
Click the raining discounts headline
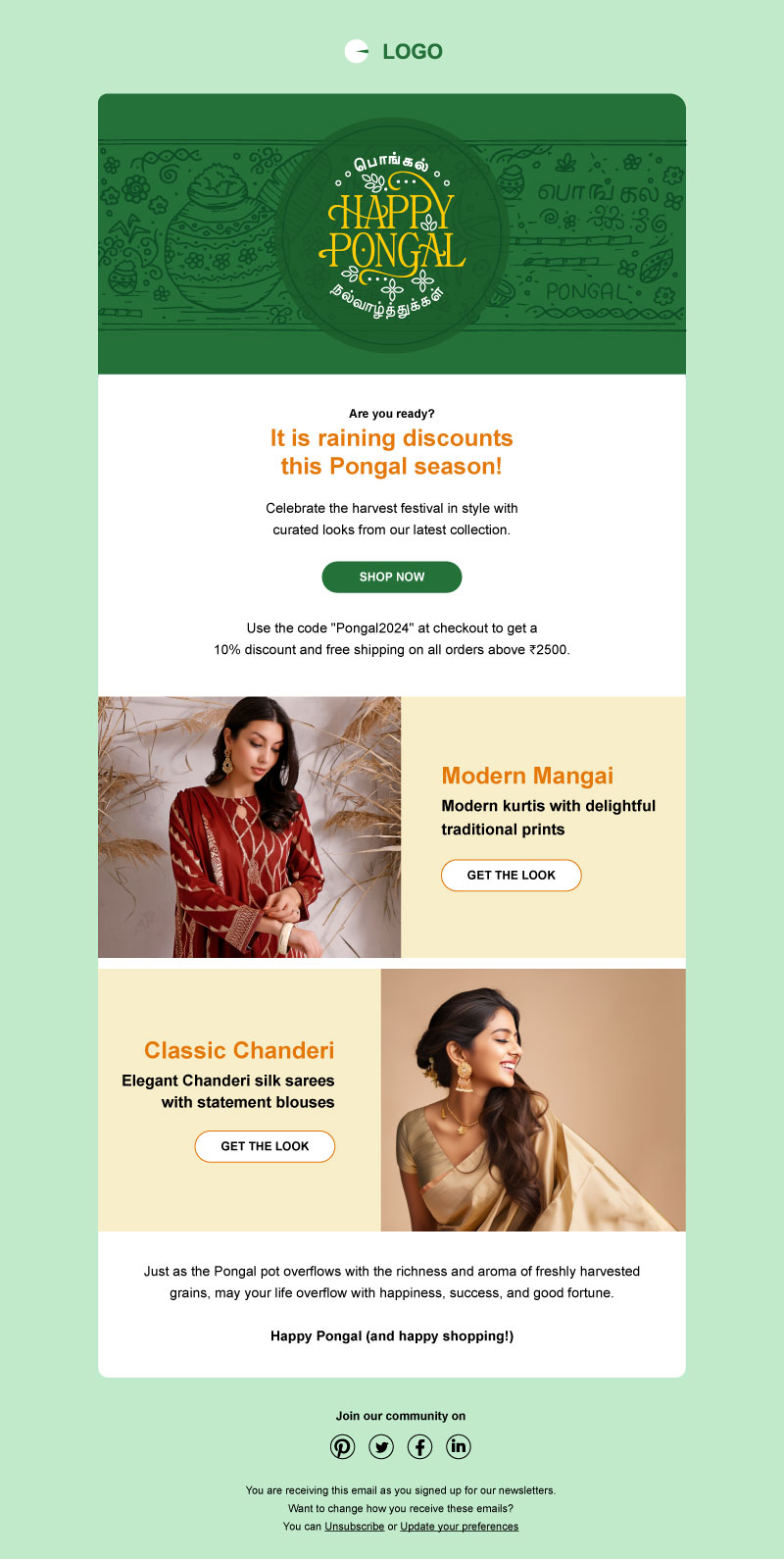tap(392, 452)
